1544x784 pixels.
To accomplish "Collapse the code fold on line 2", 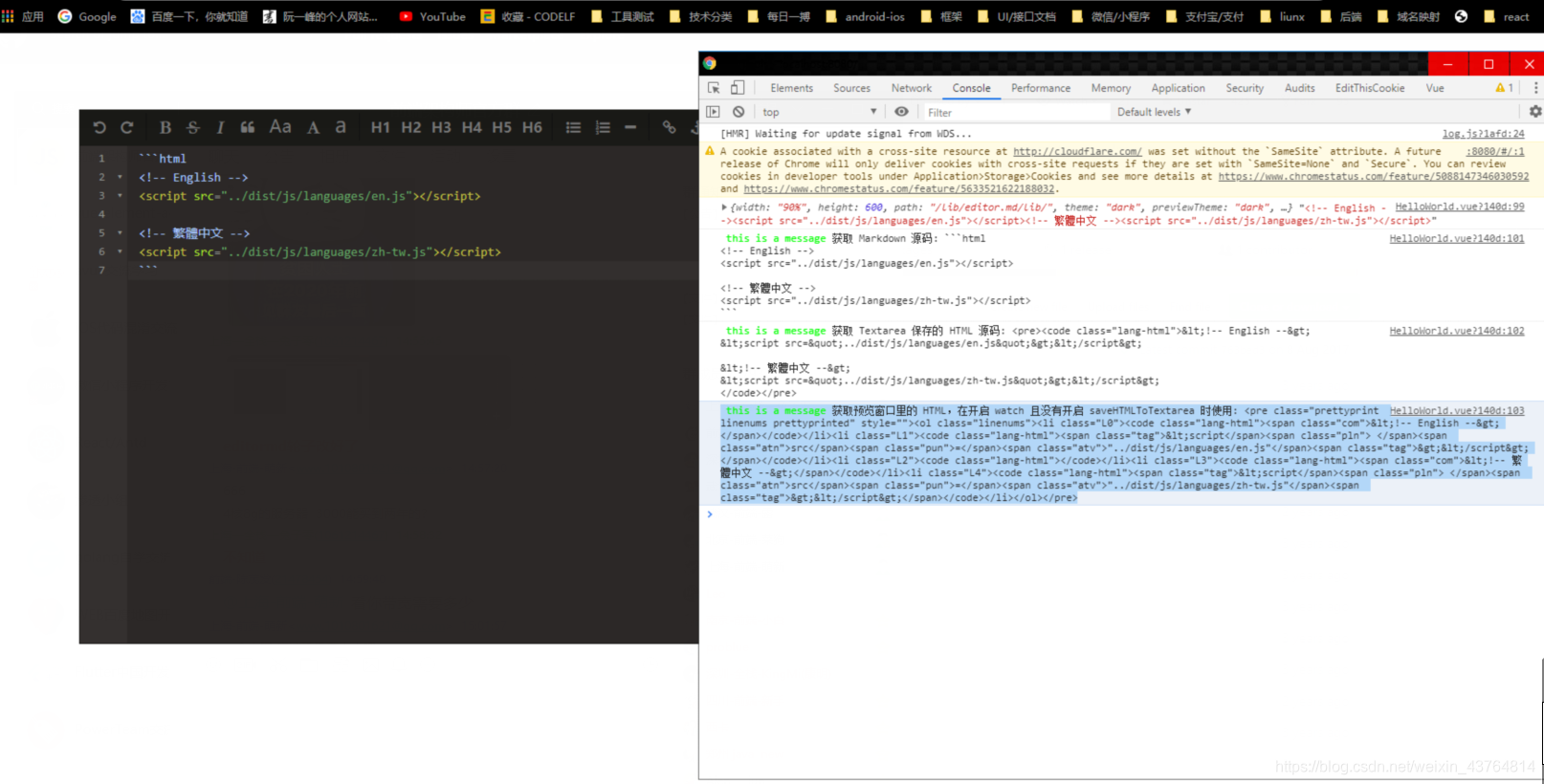I will tap(120, 177).
